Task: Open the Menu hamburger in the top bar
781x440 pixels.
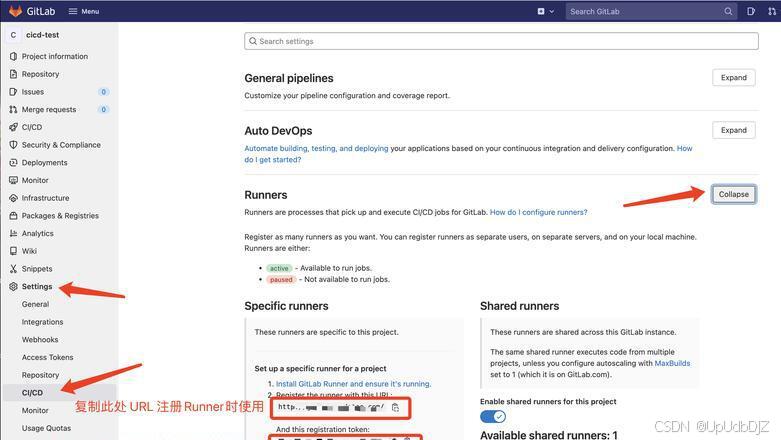Action: [84, 11]
